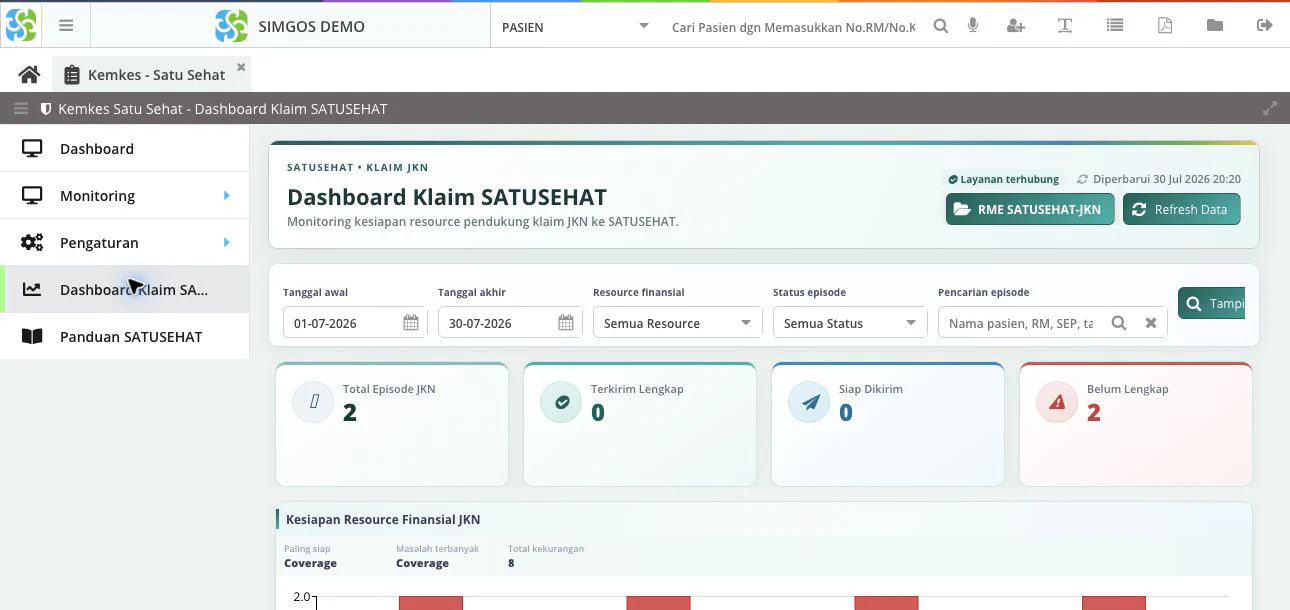Click the add patient user-plus icon
The width and height of the screenshot is (1290, 610).
tap(1016, 26)
